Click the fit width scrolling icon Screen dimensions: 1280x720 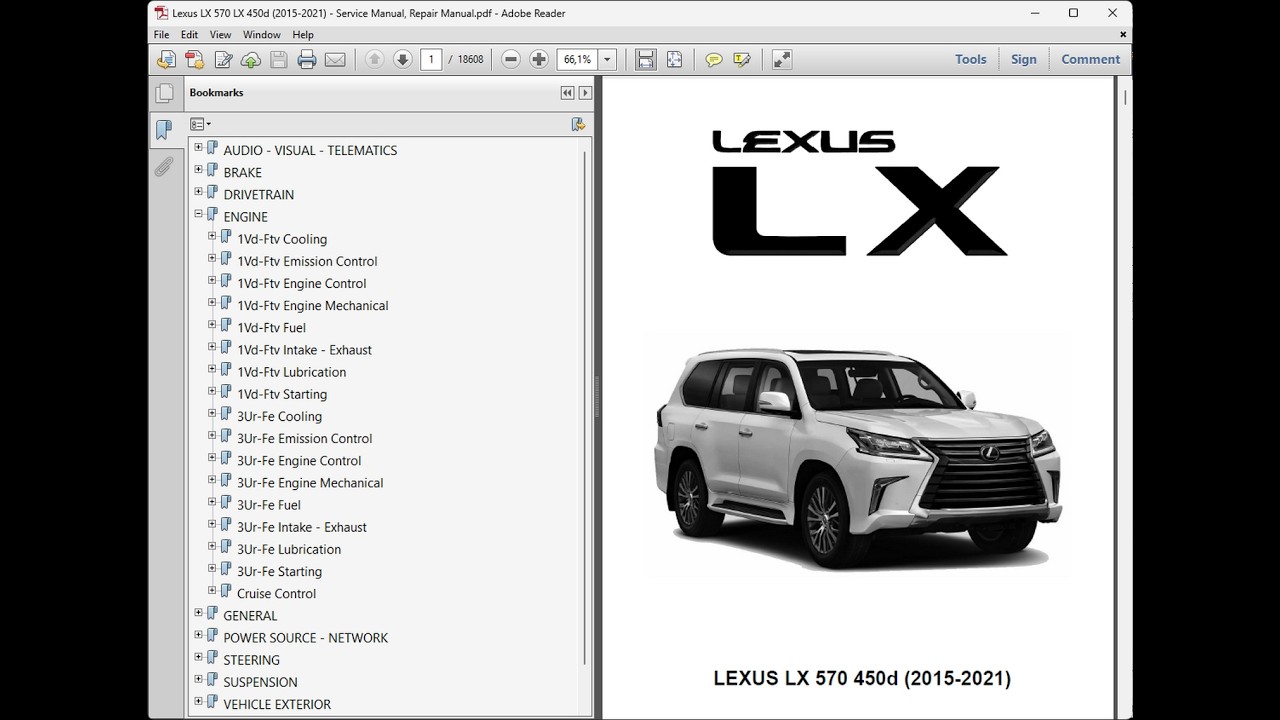[646, 60]
